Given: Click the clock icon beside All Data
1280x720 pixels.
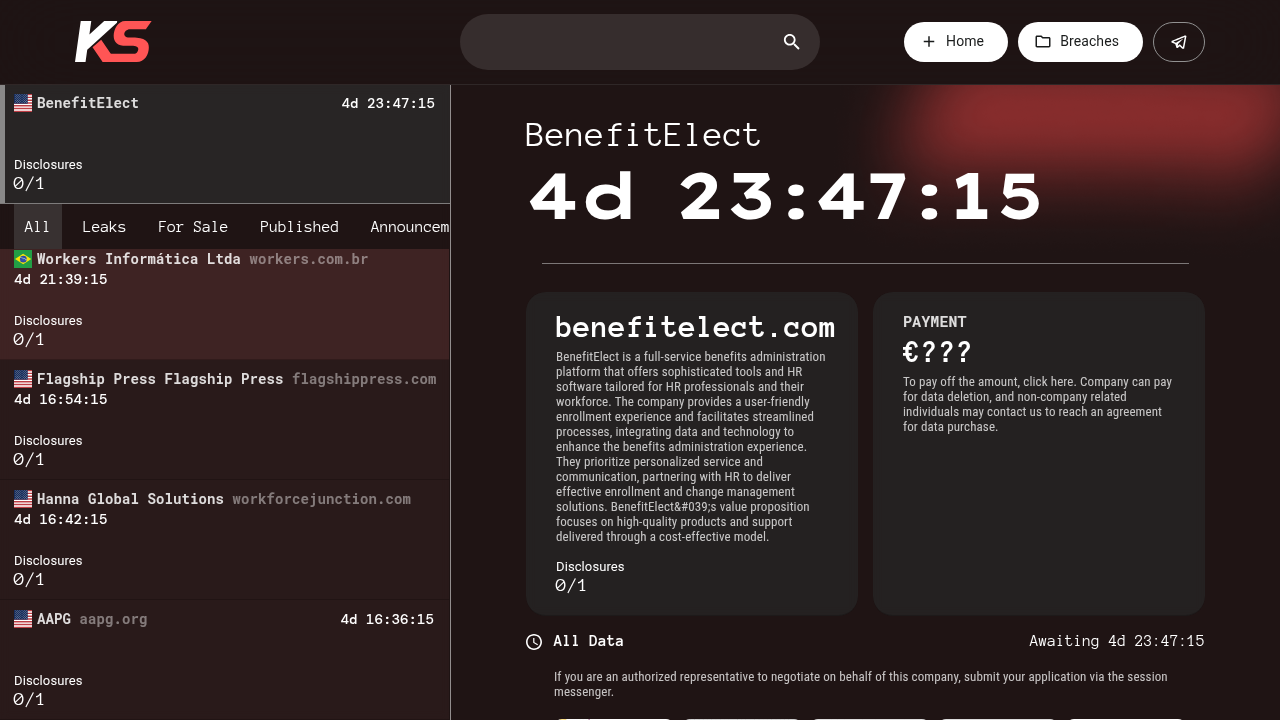Looking at the screenshot, I should tap(534, 642).
